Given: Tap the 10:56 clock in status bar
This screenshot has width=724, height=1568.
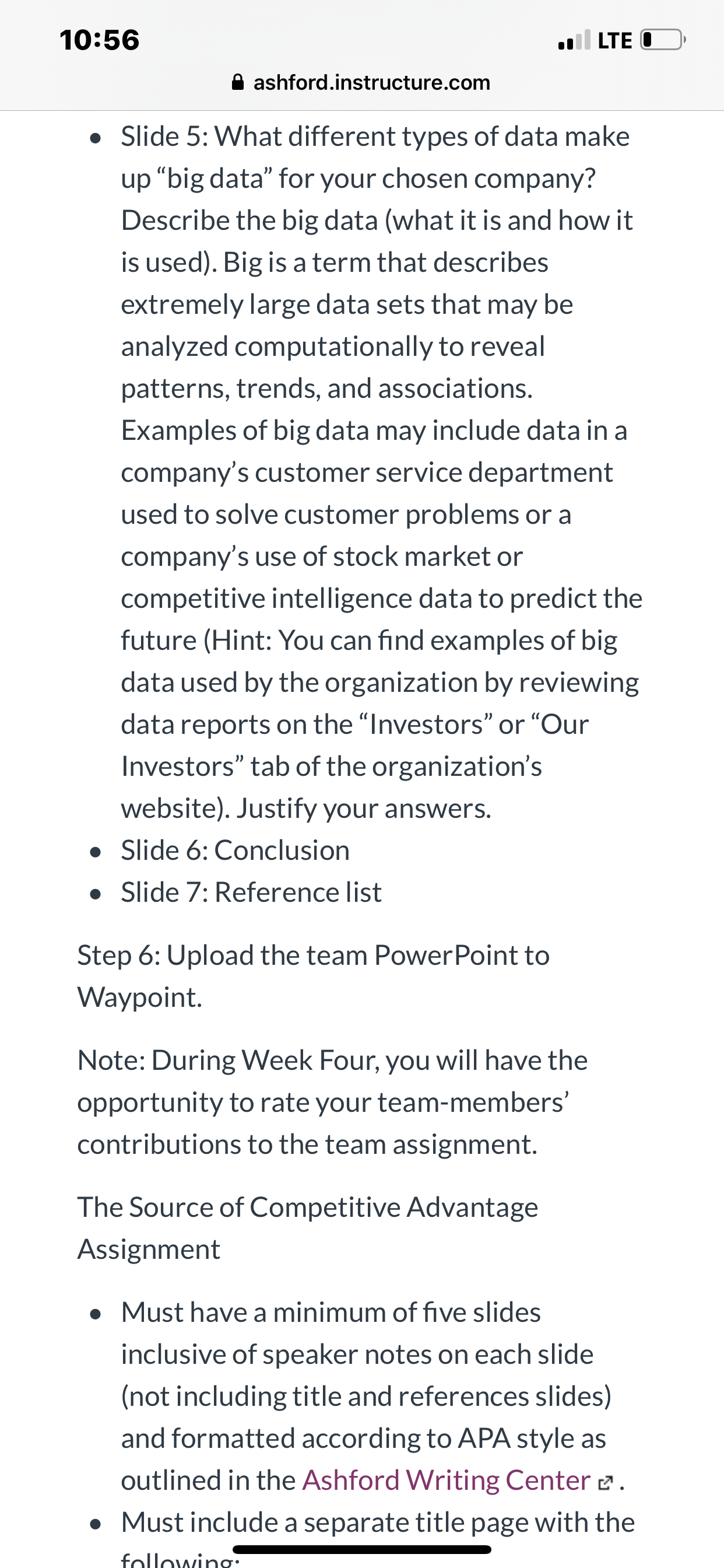Looking at the screenshot, I should (100, 40).
